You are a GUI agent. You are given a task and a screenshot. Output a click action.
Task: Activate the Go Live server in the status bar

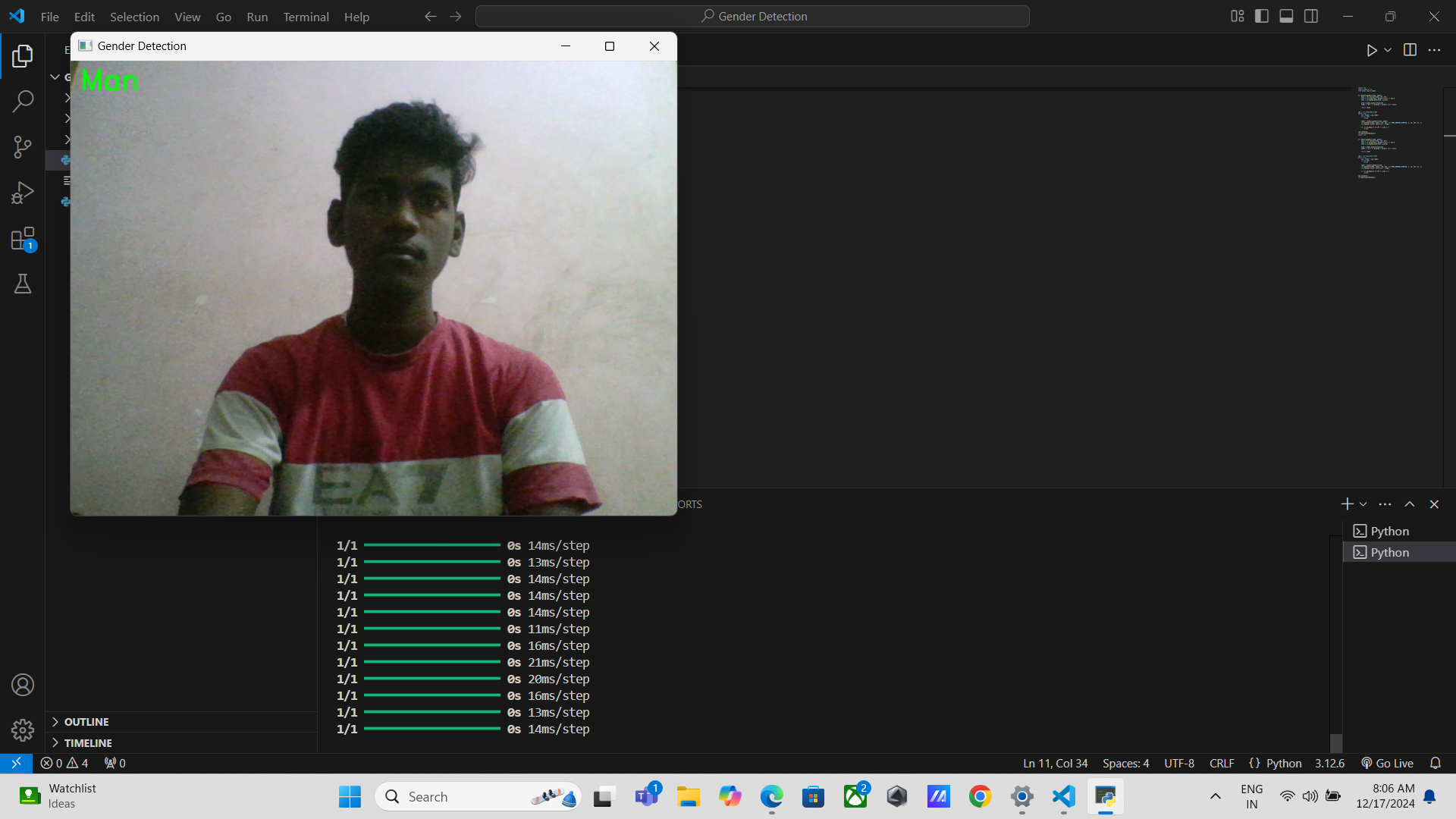[1387, 763]
